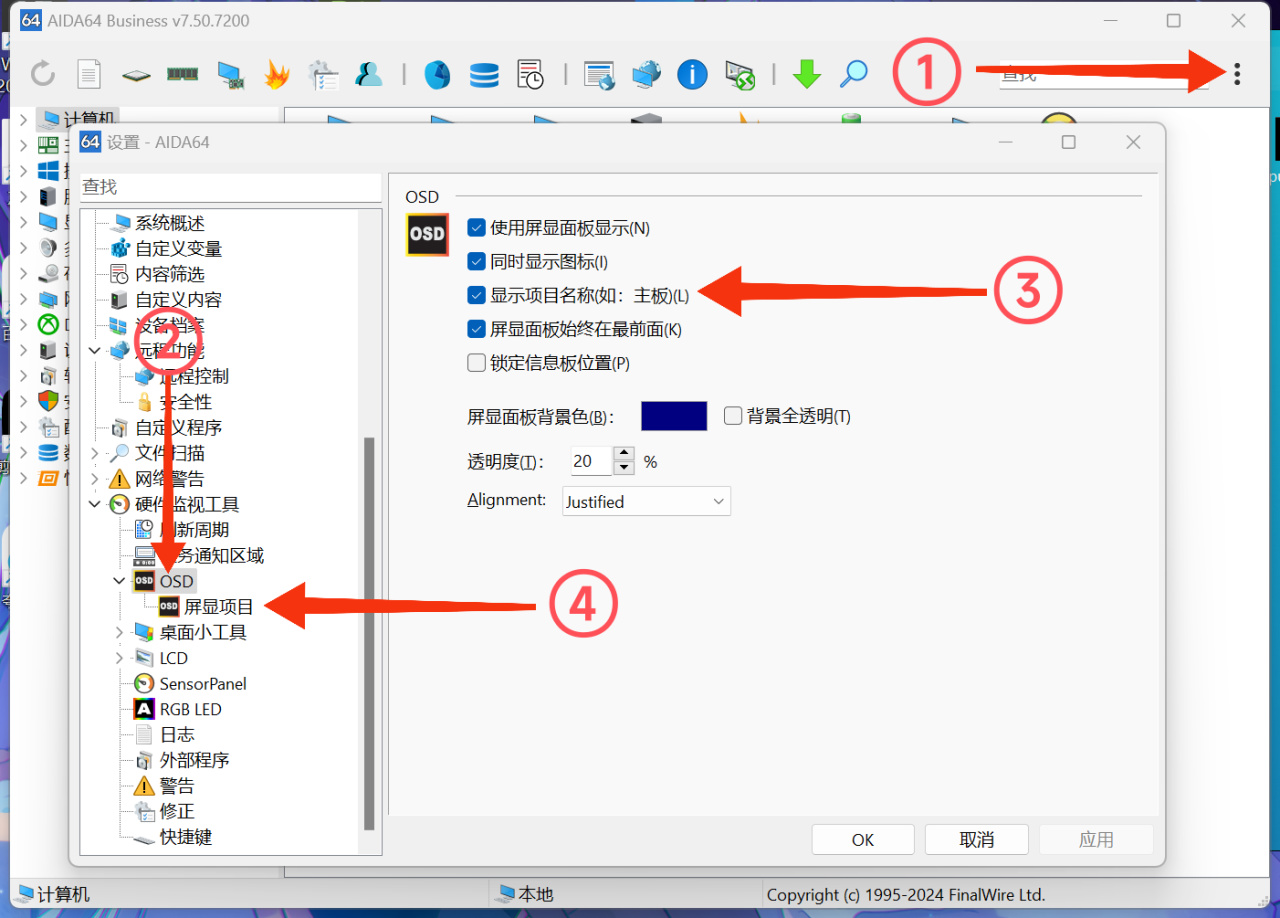Toggle 屏显面板始终在最前面(K) checkbox

(476, 329)
